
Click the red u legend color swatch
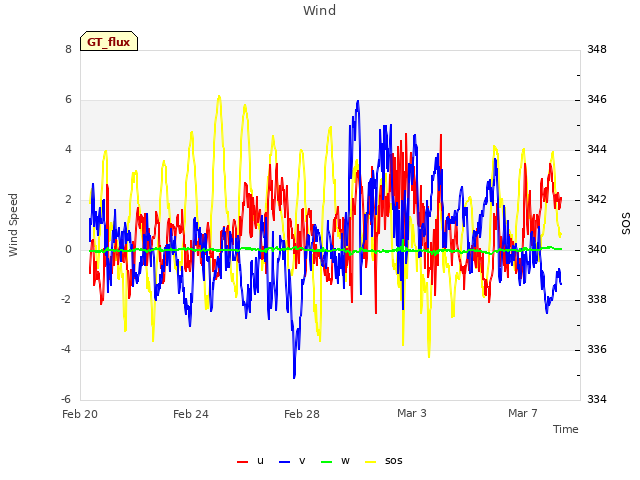point(242,462)
